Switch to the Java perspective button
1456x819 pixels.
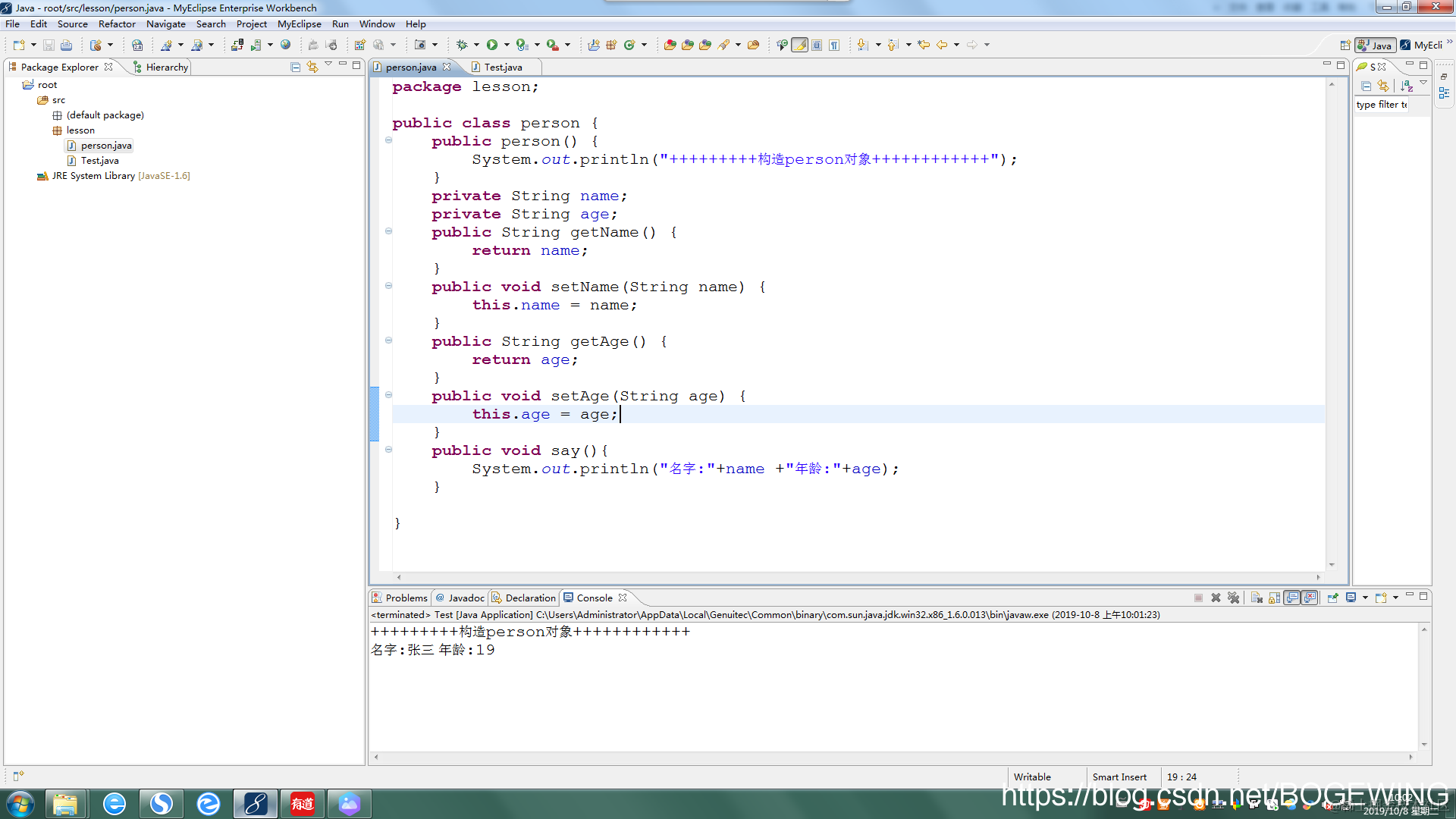[x=1376, y=45]
